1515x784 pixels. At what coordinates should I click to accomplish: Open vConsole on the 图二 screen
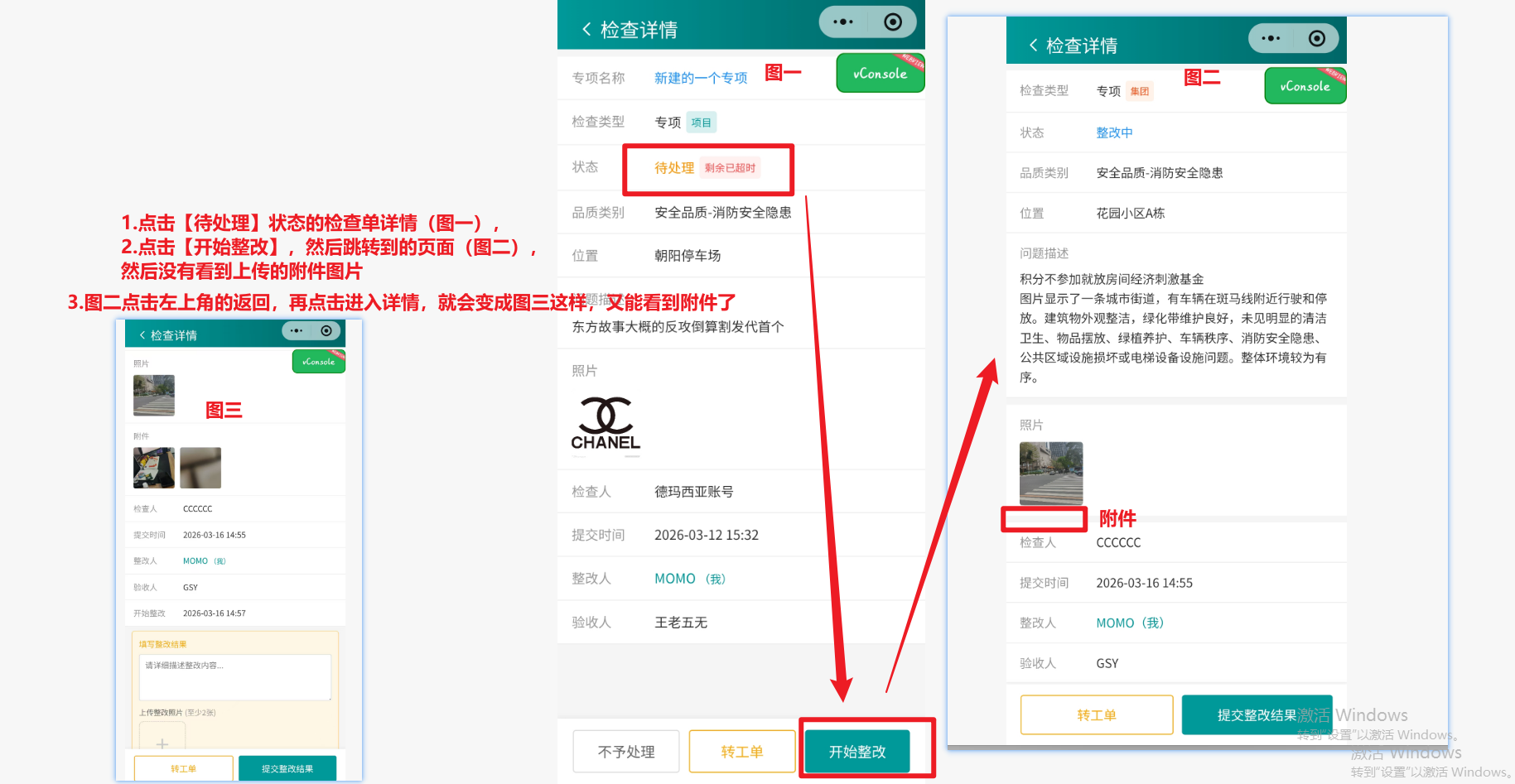1305,86
